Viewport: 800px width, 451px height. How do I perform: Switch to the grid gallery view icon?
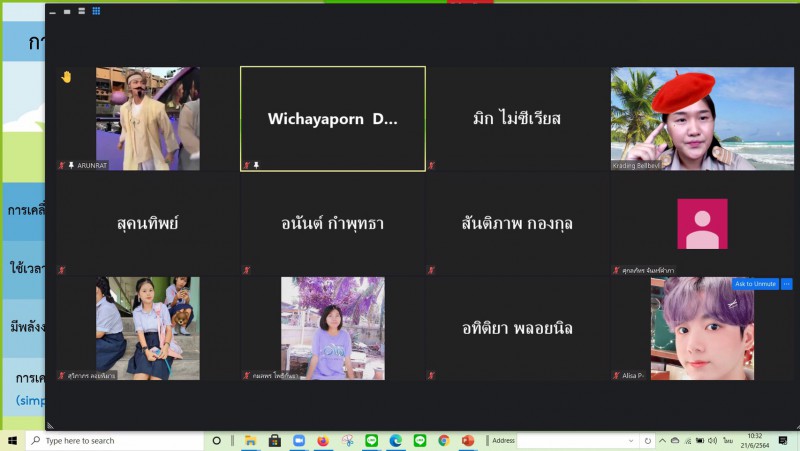click(96, 11)
